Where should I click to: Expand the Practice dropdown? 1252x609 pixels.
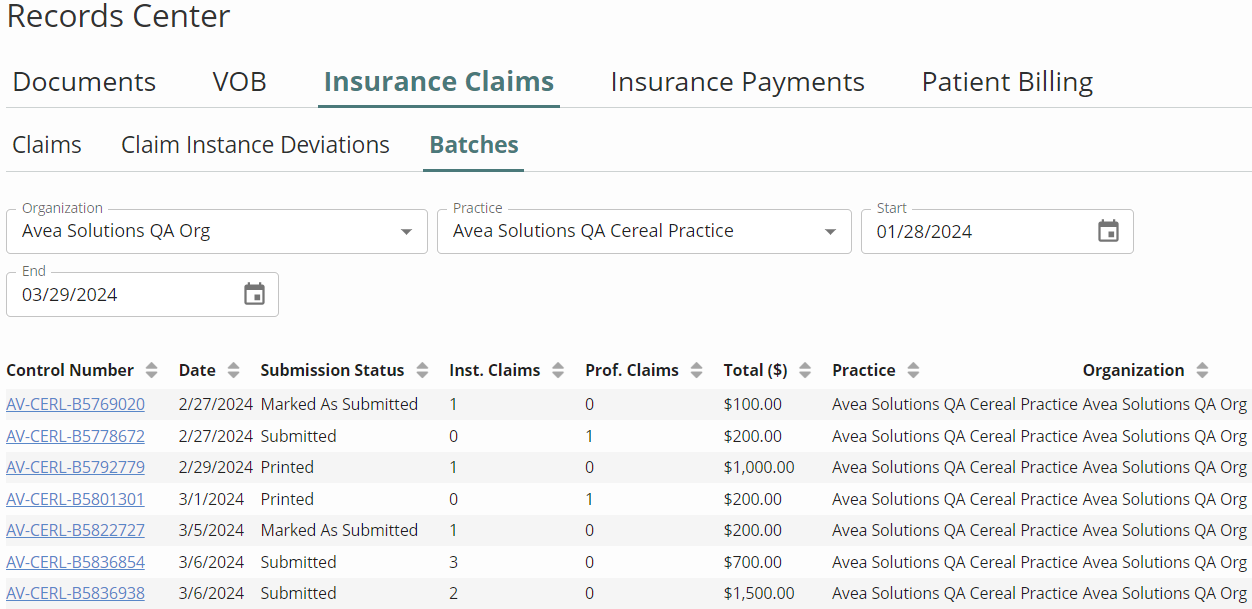830,232
